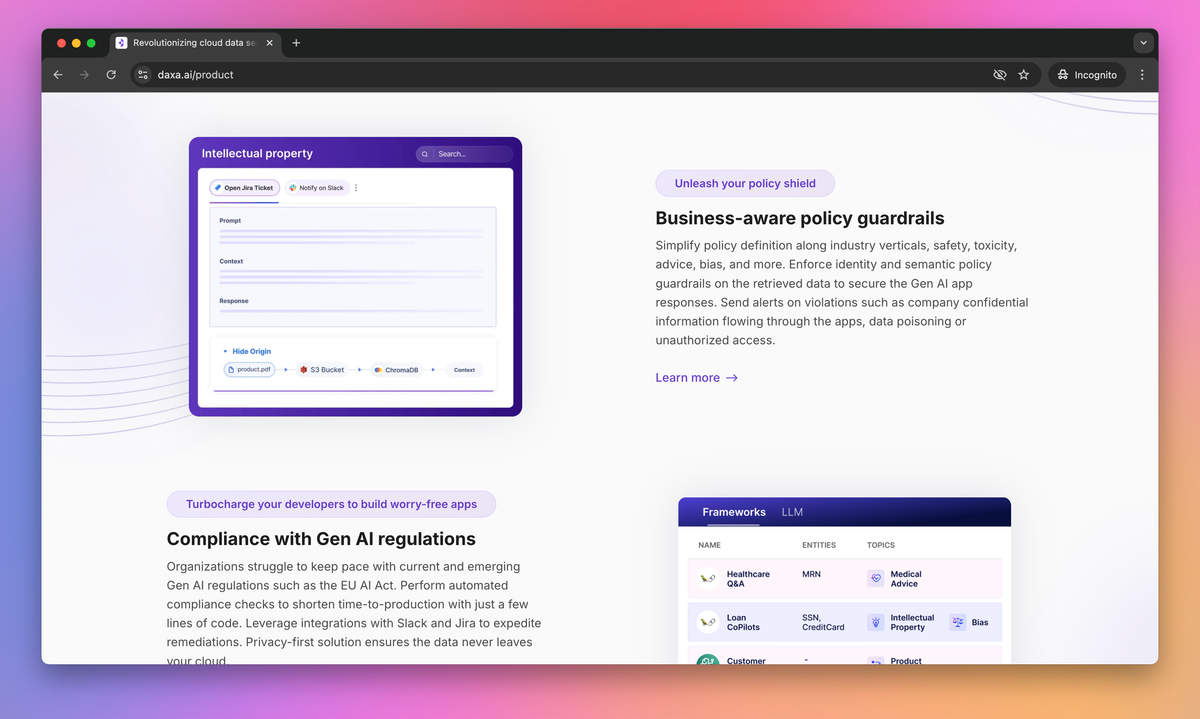The image size is (1200, 719).
Task: Bookmark this page with the star icon
Action: (x=1024, y=75)
